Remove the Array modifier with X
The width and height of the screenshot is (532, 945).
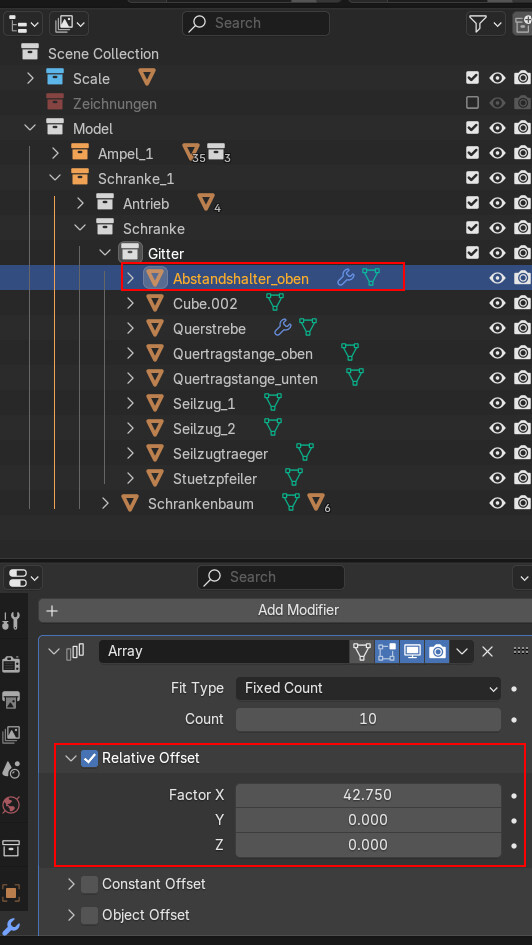click(487, 651)
